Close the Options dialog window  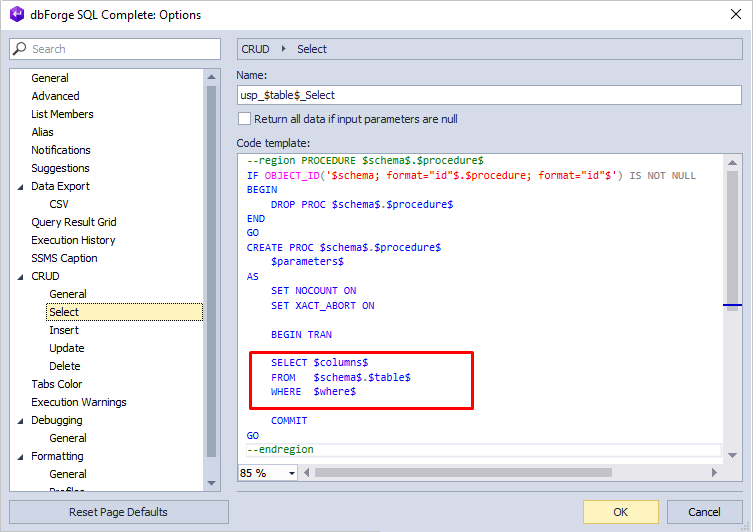(x=736, y=14)
